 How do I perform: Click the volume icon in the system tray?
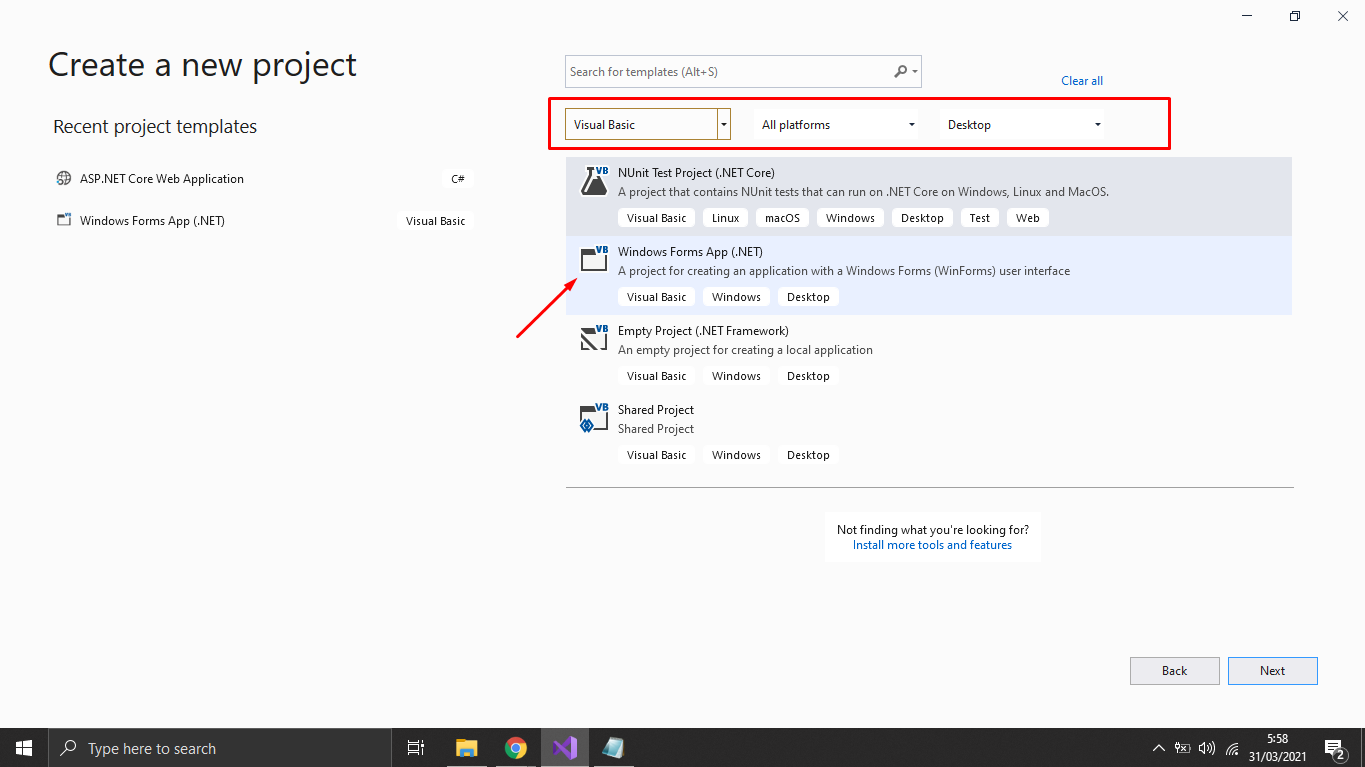1207,747
